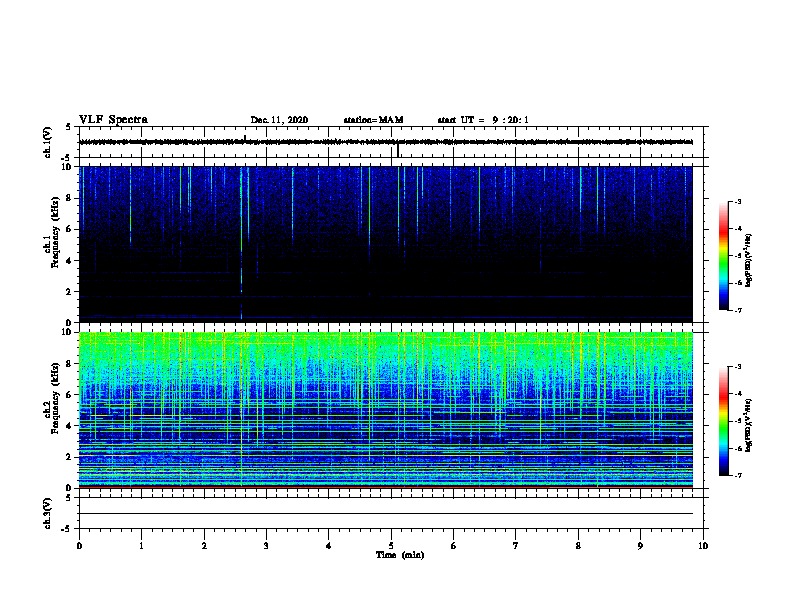This screenshot has height=612, width=792.
Task: Click the "station=MAM" header label
Action: (x=373, y=120)
